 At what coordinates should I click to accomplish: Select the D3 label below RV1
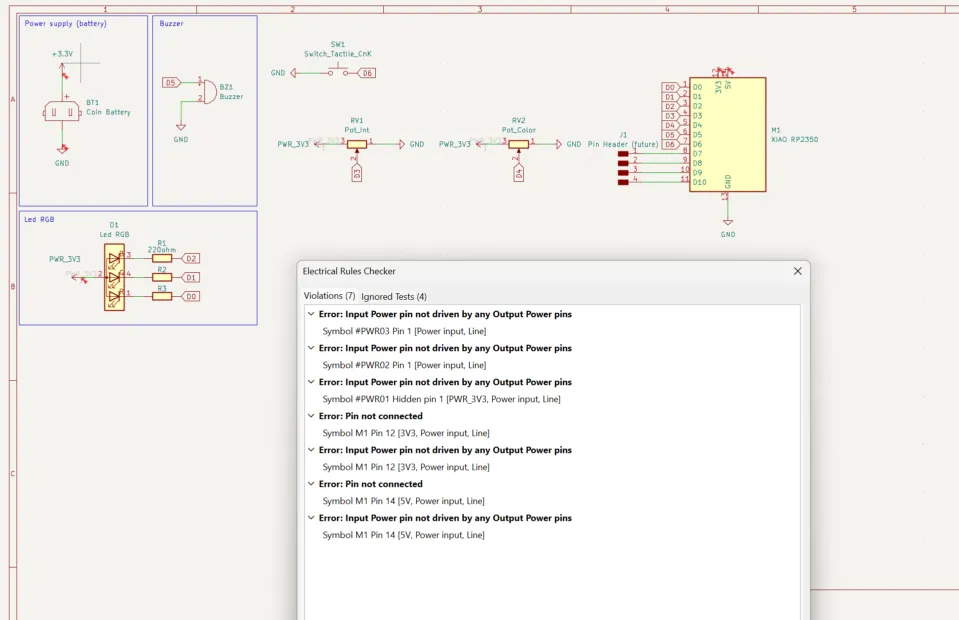coord(357,173)
